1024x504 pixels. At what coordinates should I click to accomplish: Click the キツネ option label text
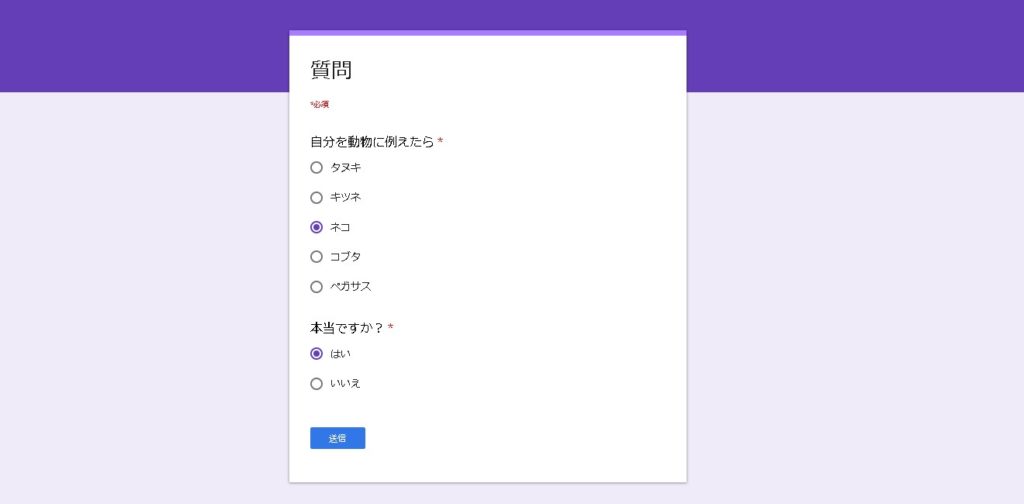tap(346, 198)
